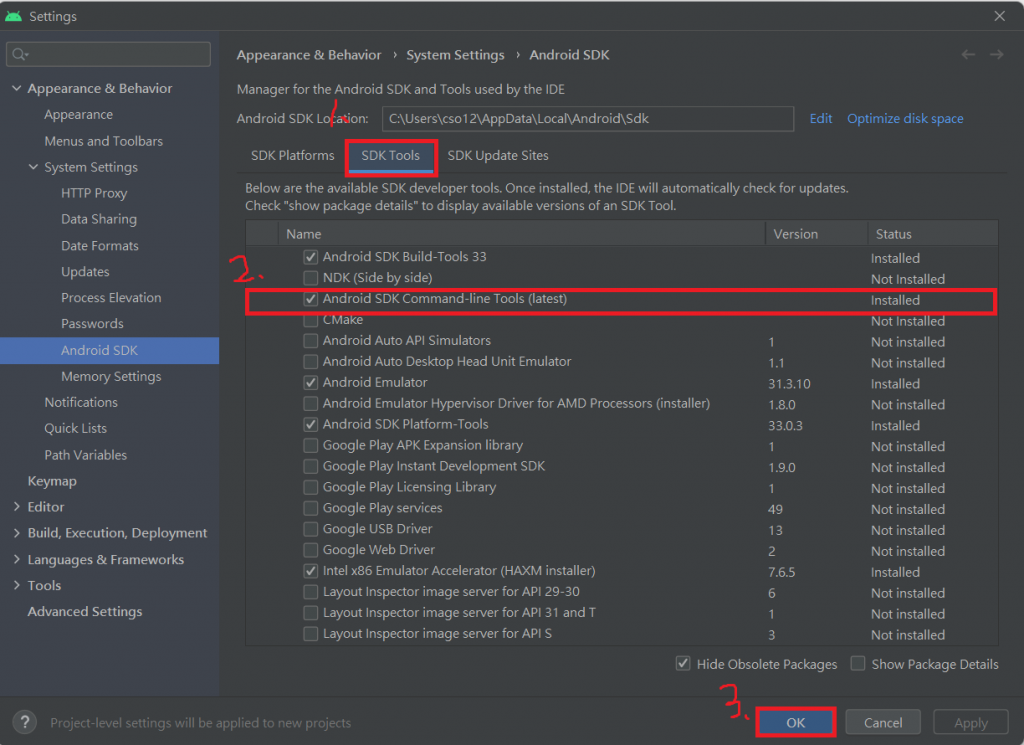This screenshot has height=745, width=1024.
Task: Check Android Auto Desktop Head Unit Emulator
Action: point(311,362)
